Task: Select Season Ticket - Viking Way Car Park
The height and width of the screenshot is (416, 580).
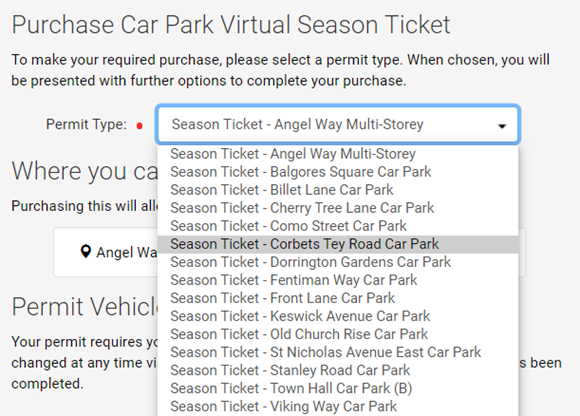Action: (x=338, y=407)
